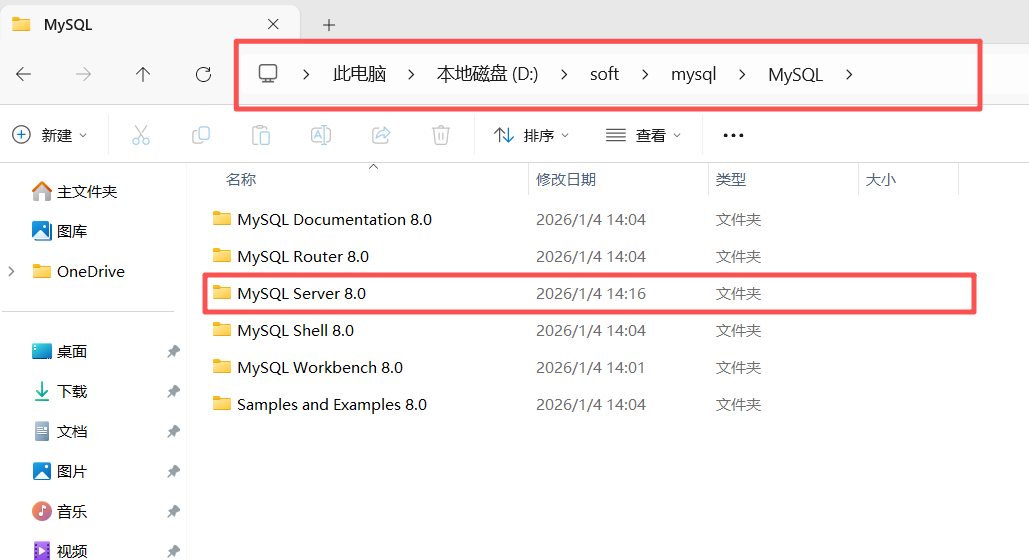Open the three-dots more options menu
The image size is (1029, 560).
click(x=733, y=135)
